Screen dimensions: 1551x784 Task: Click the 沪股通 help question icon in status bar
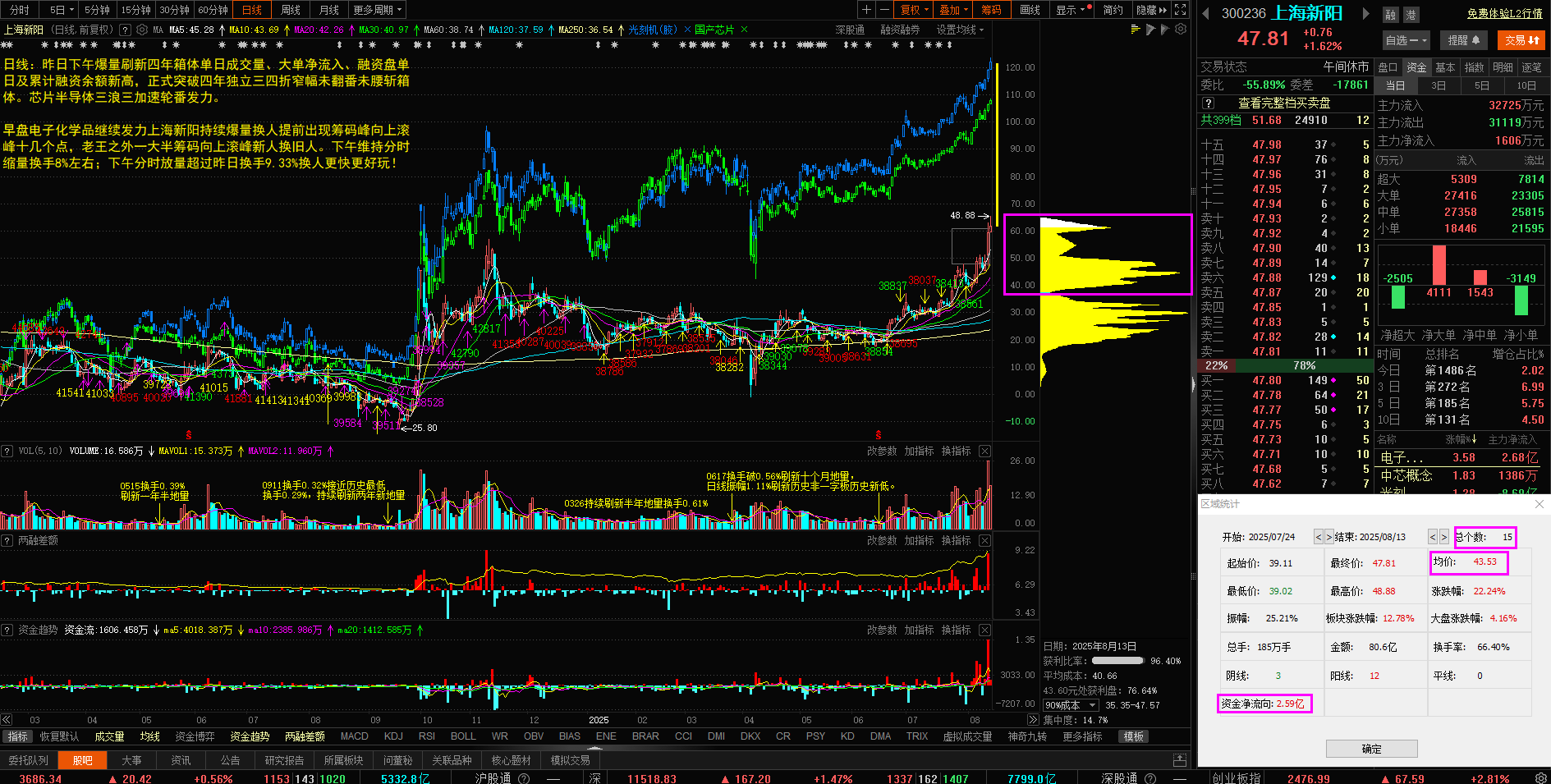524,778
